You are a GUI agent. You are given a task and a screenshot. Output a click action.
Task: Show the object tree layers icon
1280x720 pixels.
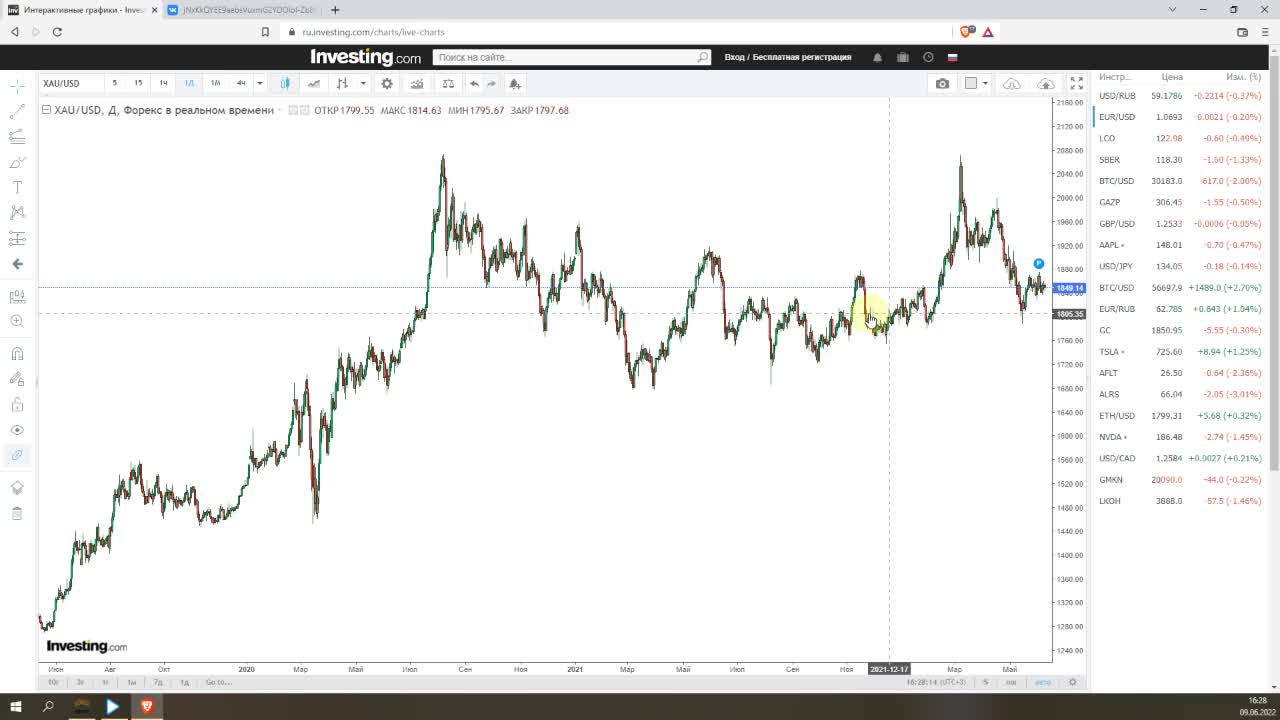pos(17,488)
